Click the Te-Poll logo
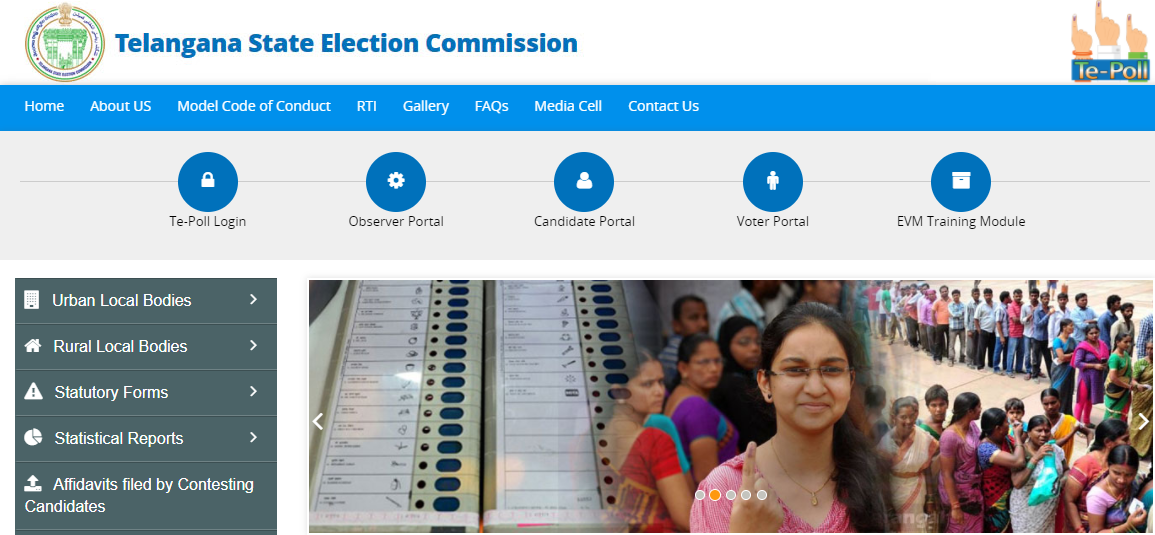Viewport: 1155px width, 535px height. (1109, 43)
